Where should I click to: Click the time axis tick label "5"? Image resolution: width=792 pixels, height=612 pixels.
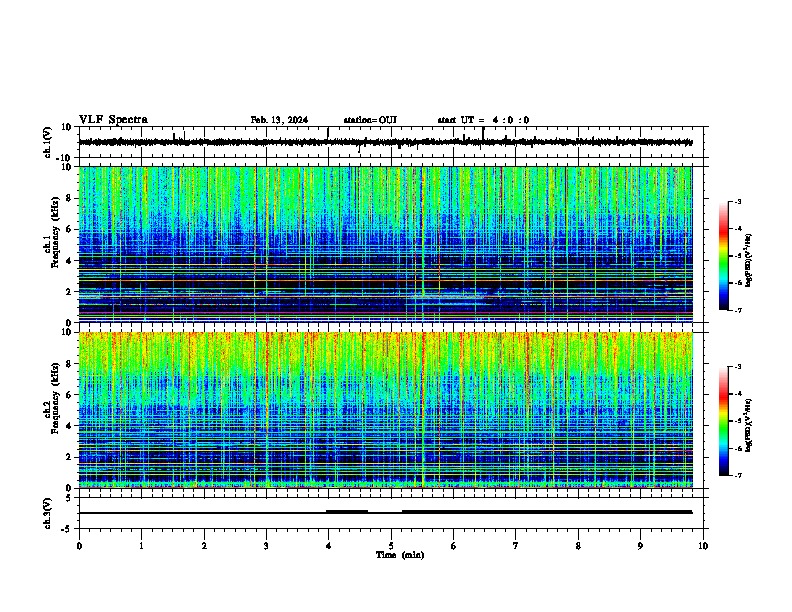tap(391, 546)
